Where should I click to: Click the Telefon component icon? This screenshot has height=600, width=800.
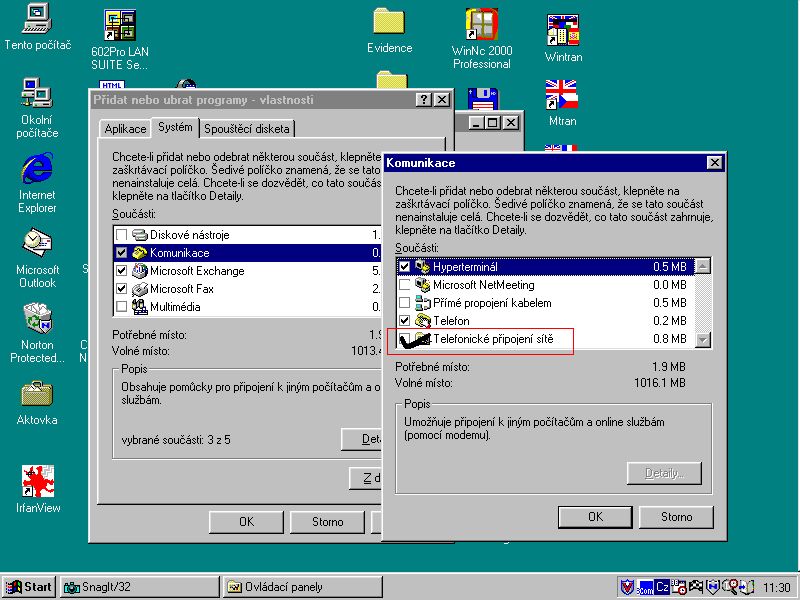[422, 320]
